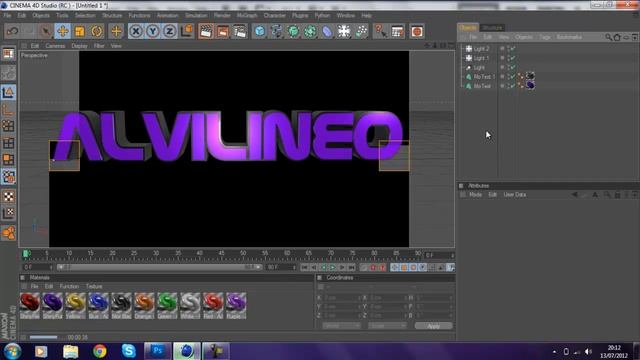Click MoText 1 dark material tag
The width and height of the screenshot is (640, 360).
point(530,76)
